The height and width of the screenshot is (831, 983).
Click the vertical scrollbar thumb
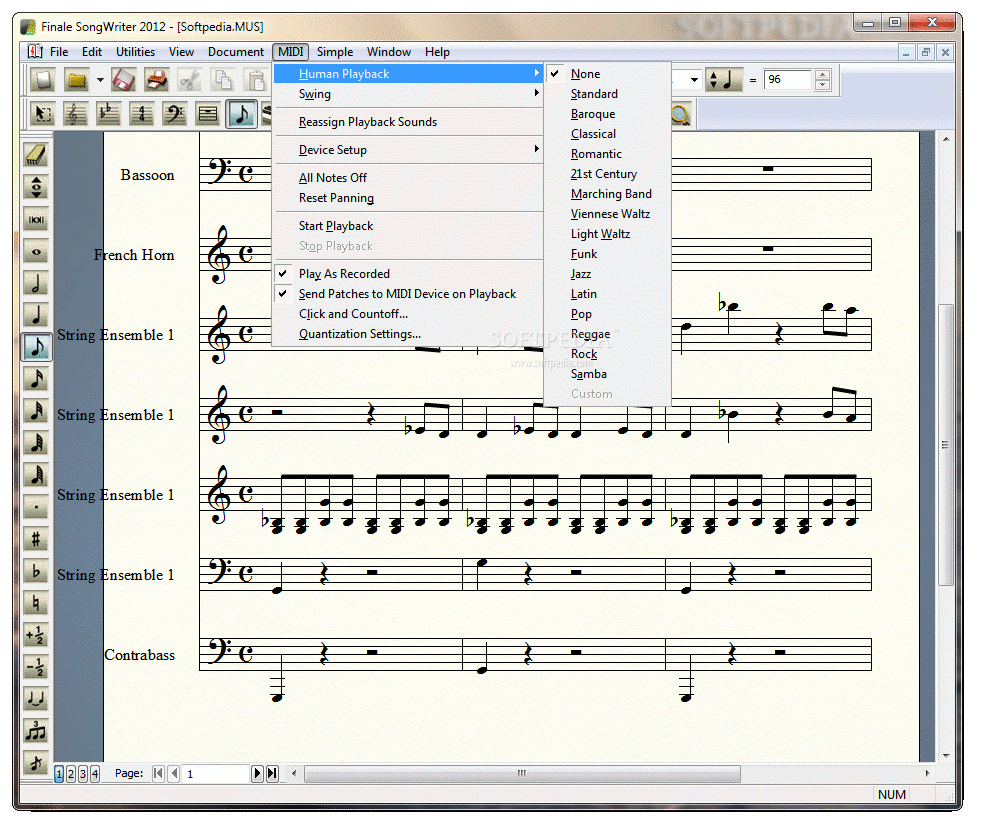pyautogui.click(x=946, y=444)
